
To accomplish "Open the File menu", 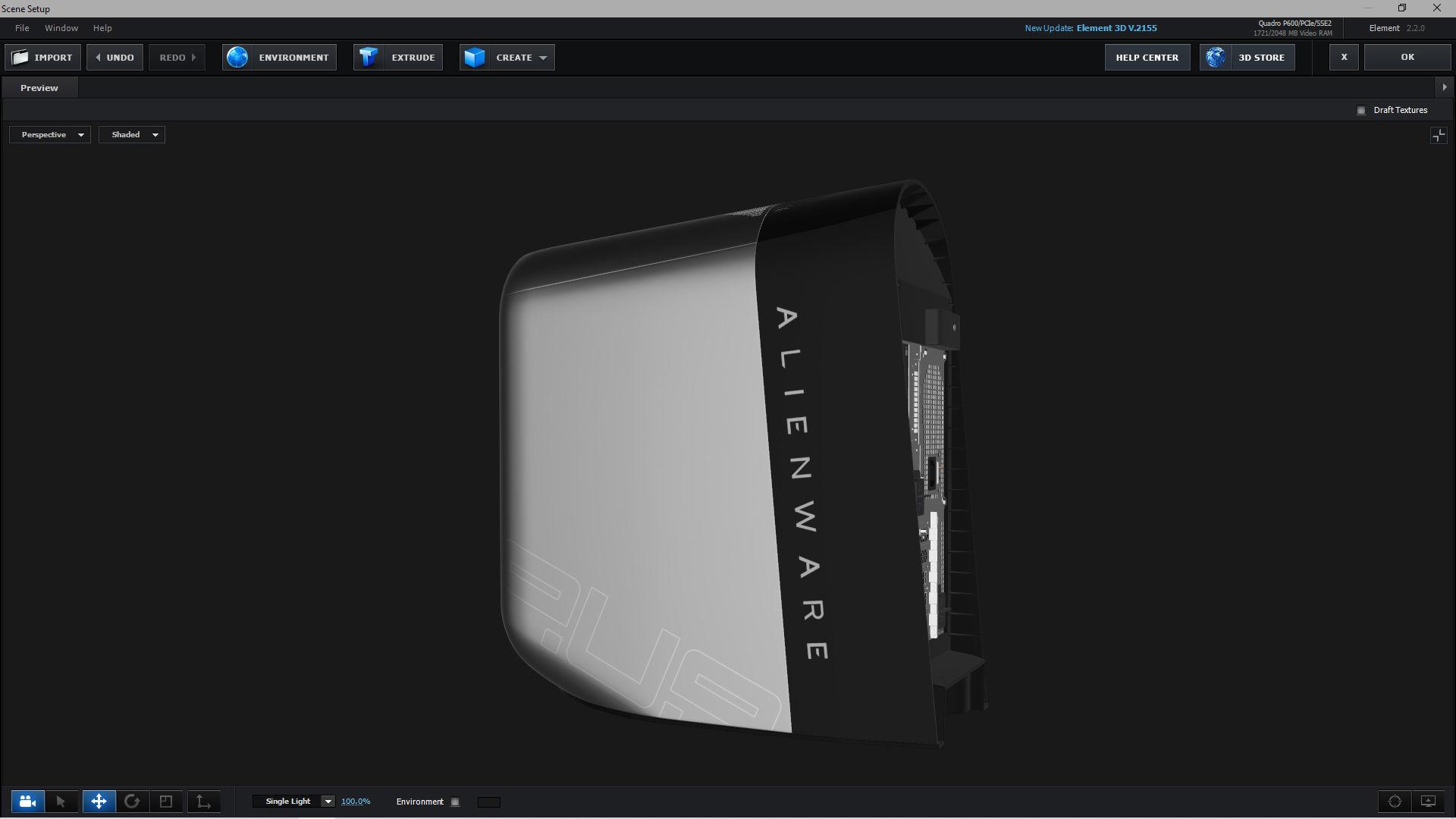I will [22, 28].
